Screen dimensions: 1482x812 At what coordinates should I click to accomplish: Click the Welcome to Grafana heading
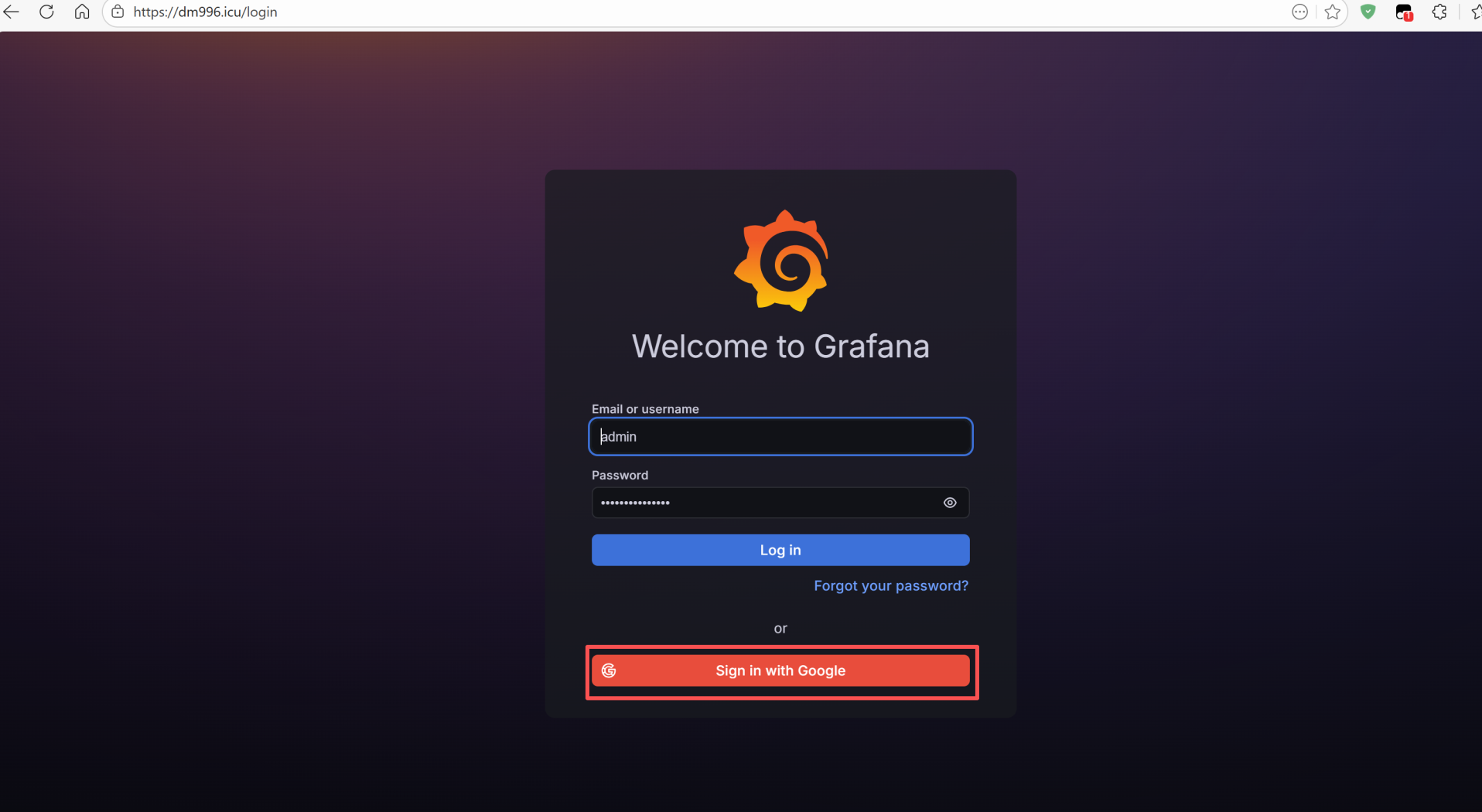click(x=780, y=346)
